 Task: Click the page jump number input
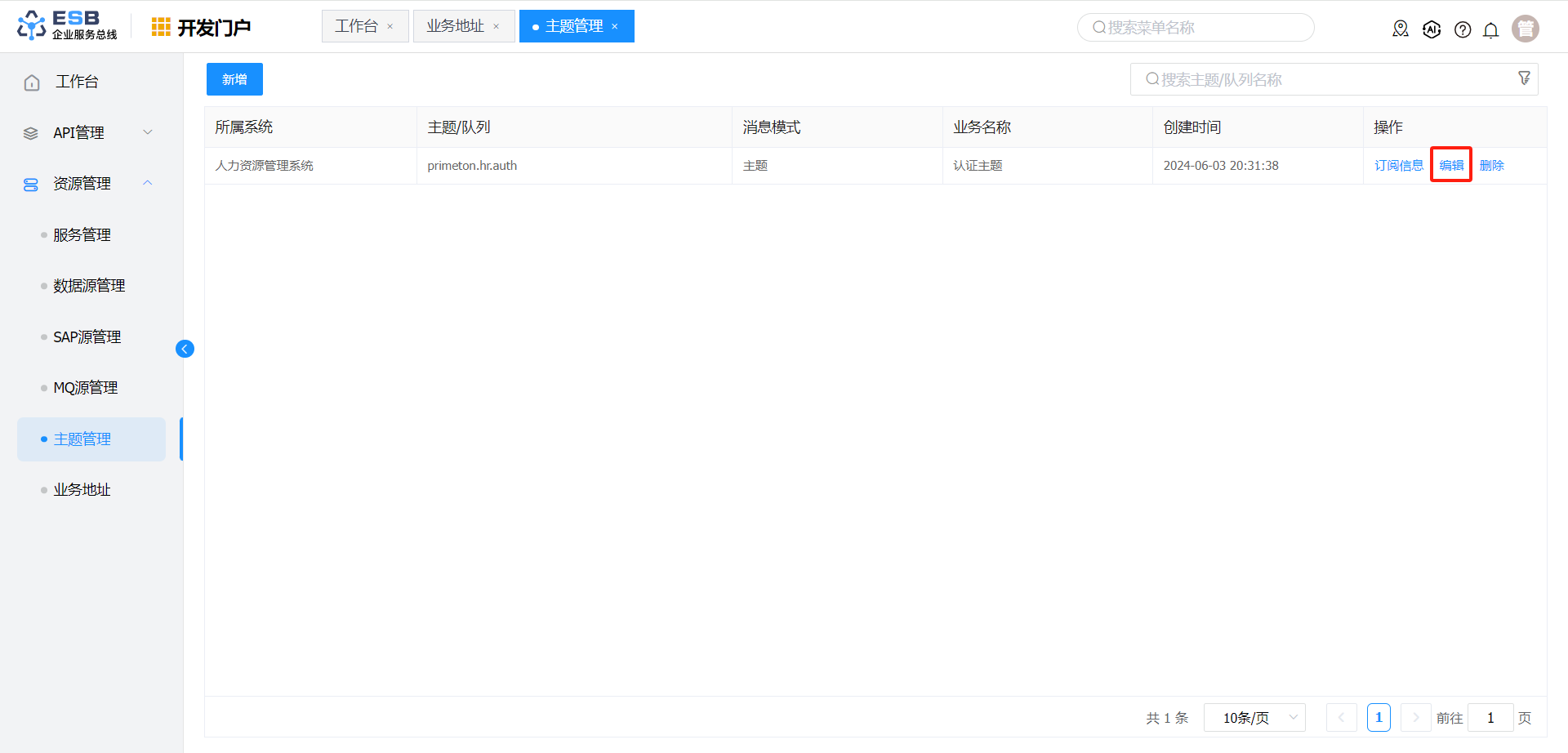(x=1490, y=718)
